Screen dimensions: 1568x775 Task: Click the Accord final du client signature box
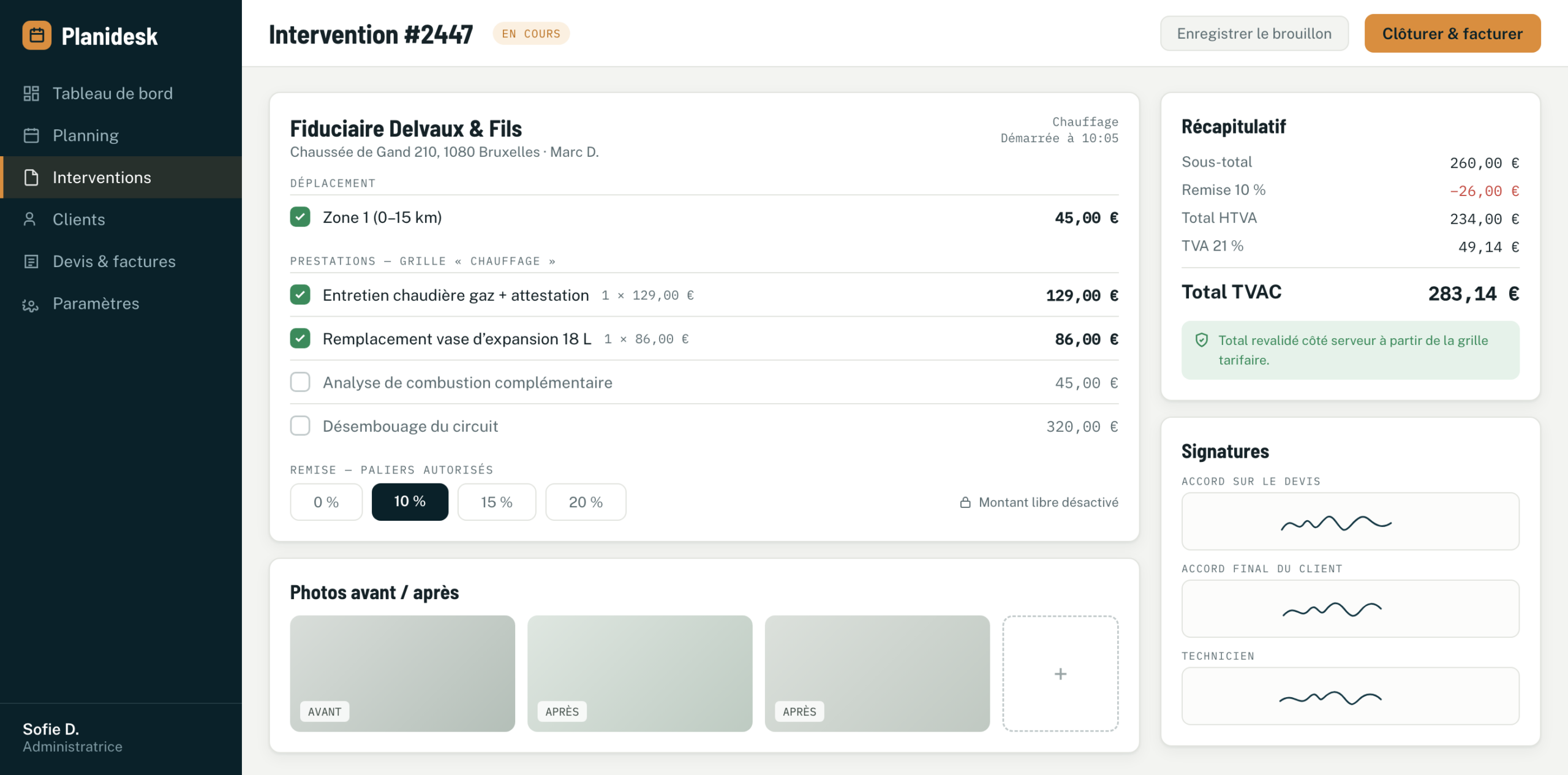[1351, 609]
